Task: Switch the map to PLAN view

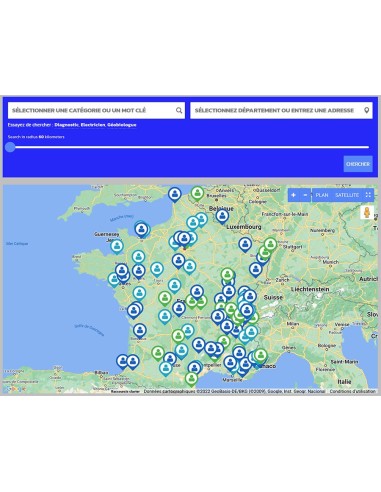Action: tap(322, 195)
